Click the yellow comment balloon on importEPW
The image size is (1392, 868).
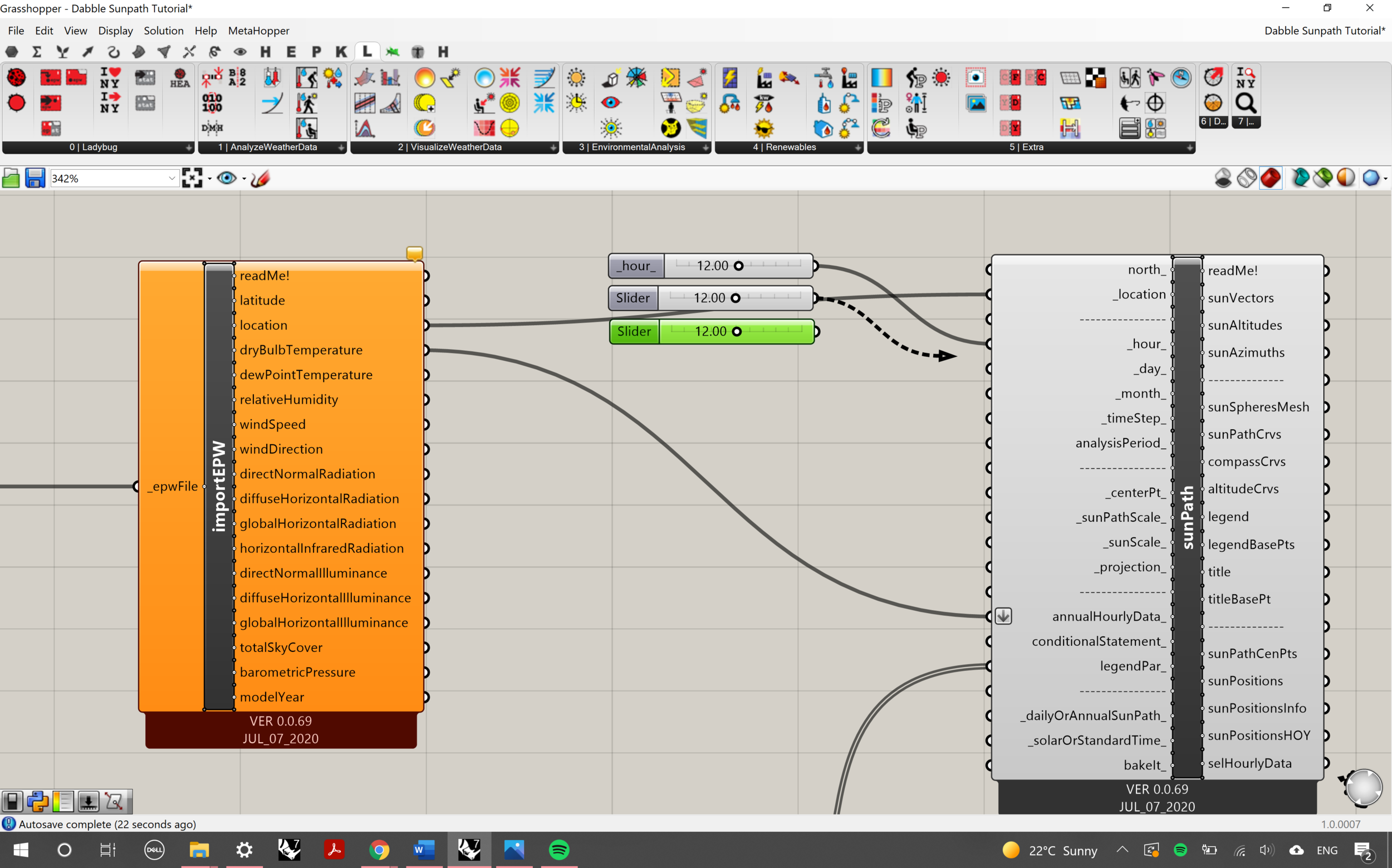[414, 253]
